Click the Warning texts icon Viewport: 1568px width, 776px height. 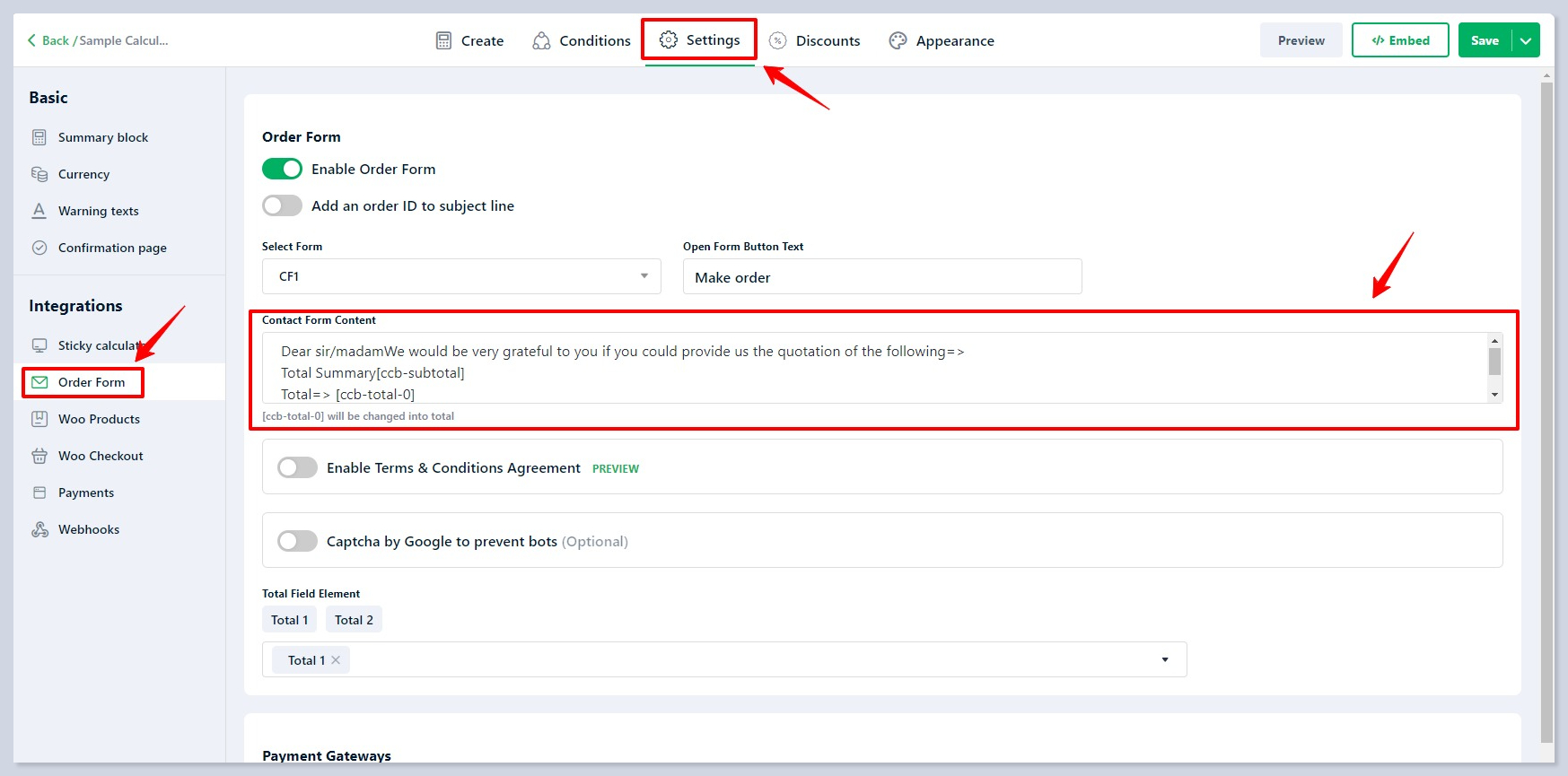coord(39,211)
